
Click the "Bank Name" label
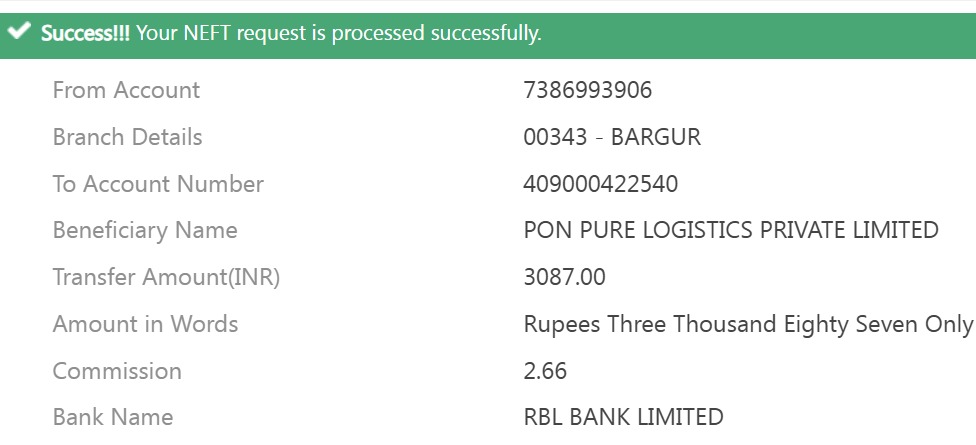(x=113, y=417)
